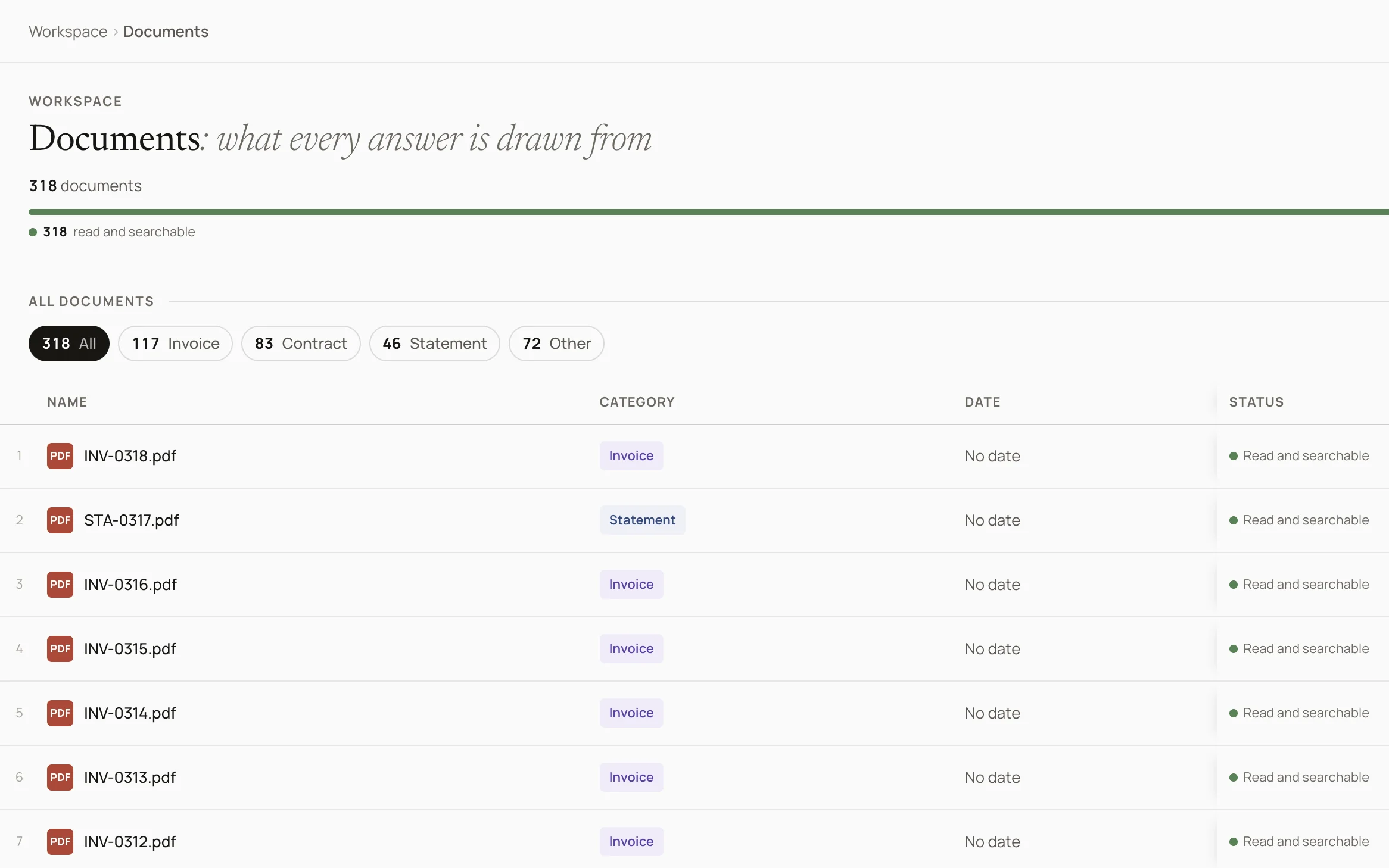This screenshot has width=1389, height=868.
Task: Click 'No date' in the STA-0317.pdf row
Action: pos(992,520)
